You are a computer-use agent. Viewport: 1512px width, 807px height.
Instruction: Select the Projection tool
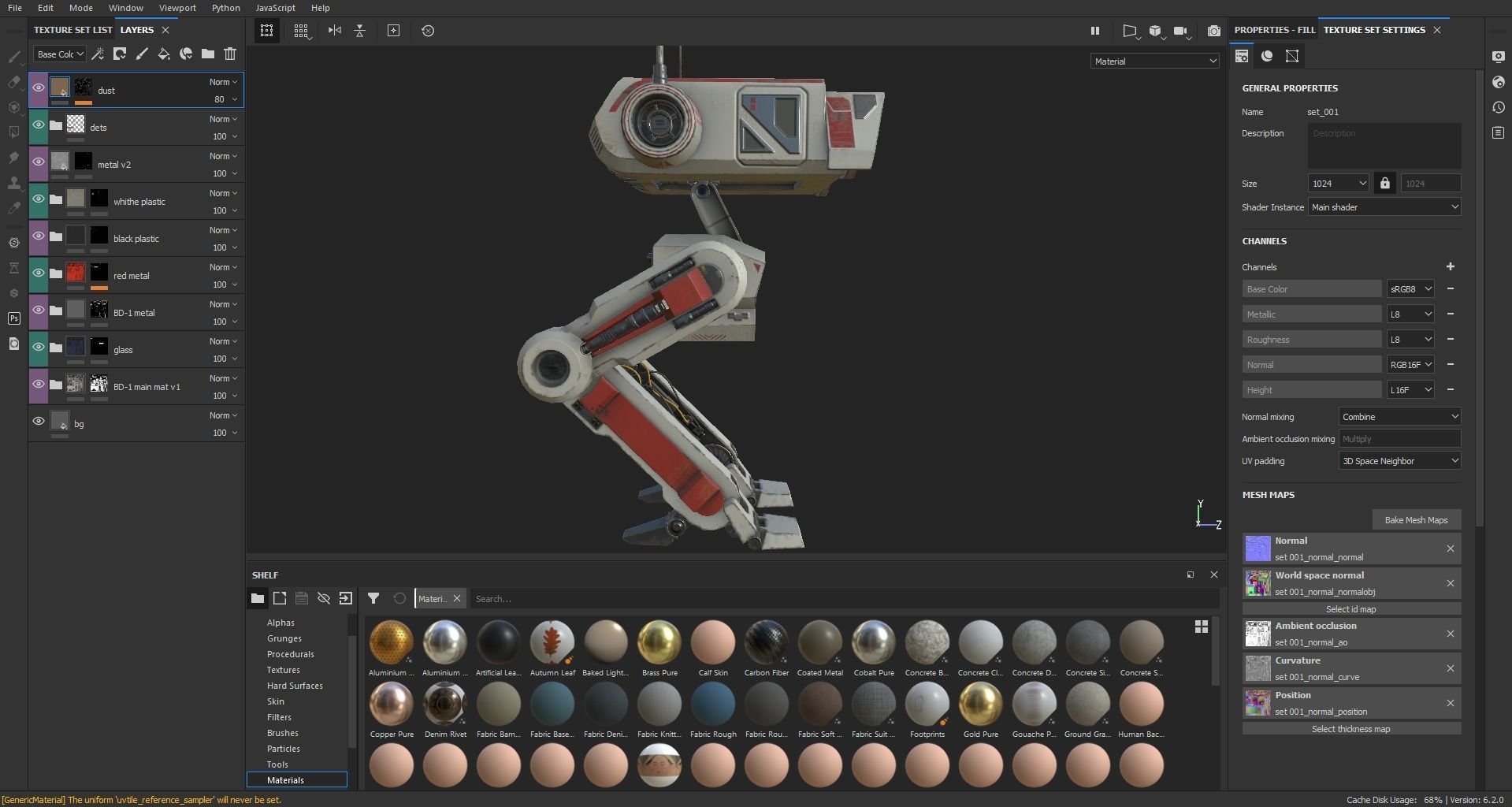tap(13, 107)
